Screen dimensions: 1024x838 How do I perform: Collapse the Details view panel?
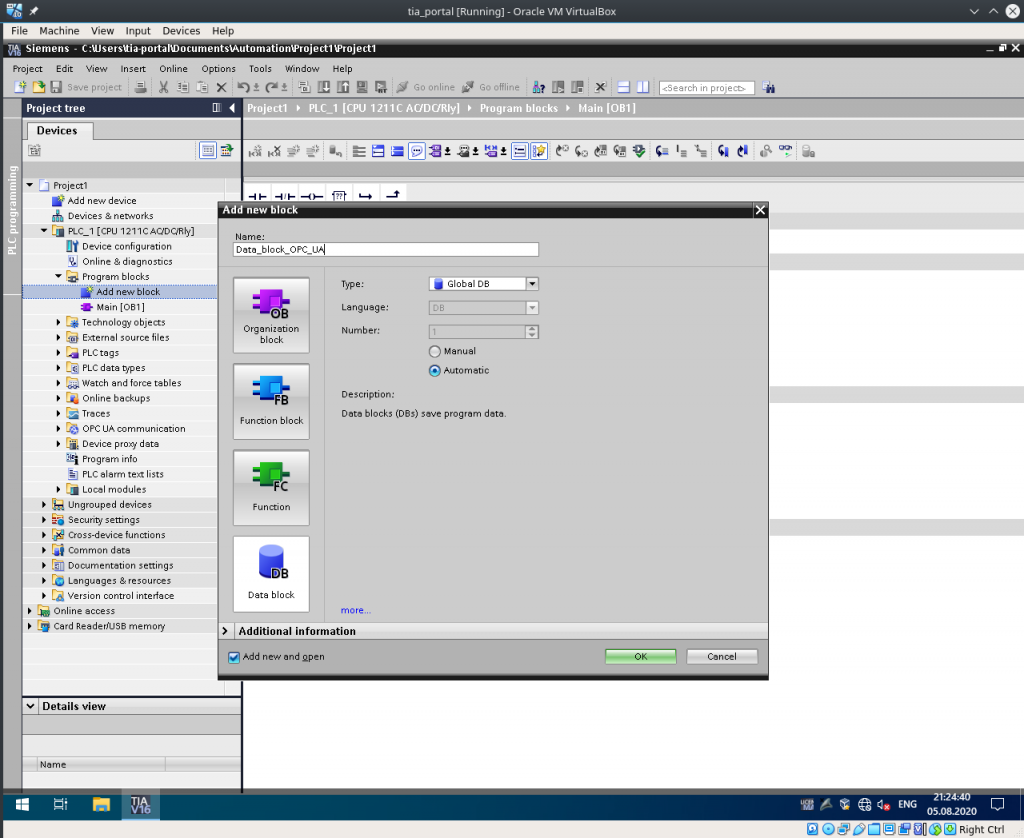tap(31, 706)
